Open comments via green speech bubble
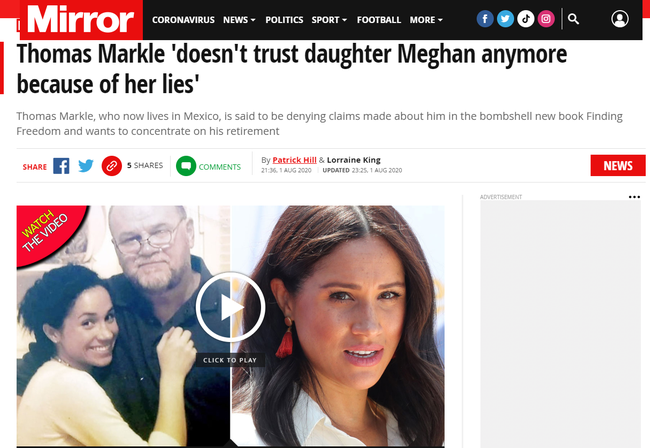 pyautogui.click(x=186, y=166)
